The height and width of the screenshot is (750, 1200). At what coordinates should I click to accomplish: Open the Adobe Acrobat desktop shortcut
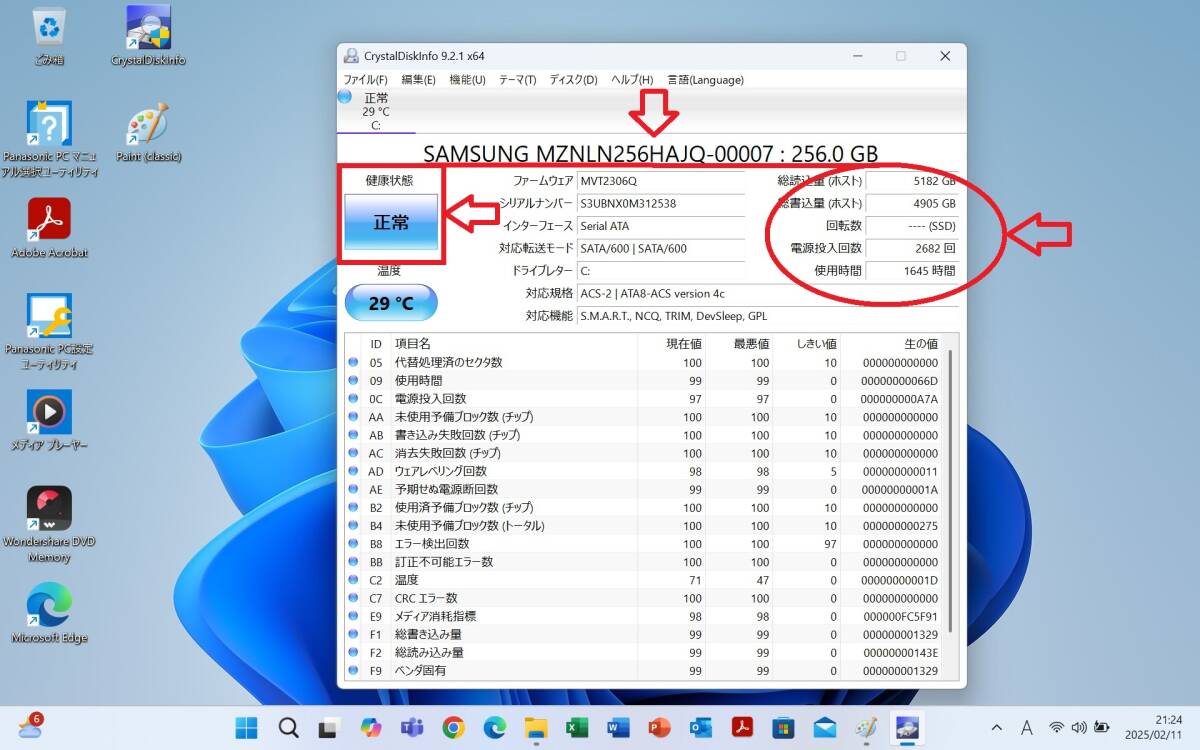(x=49, y=229)
